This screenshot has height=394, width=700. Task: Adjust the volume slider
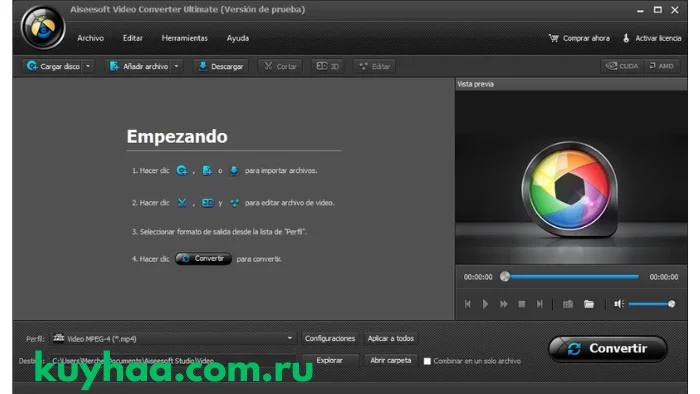(x=652, y=304)
